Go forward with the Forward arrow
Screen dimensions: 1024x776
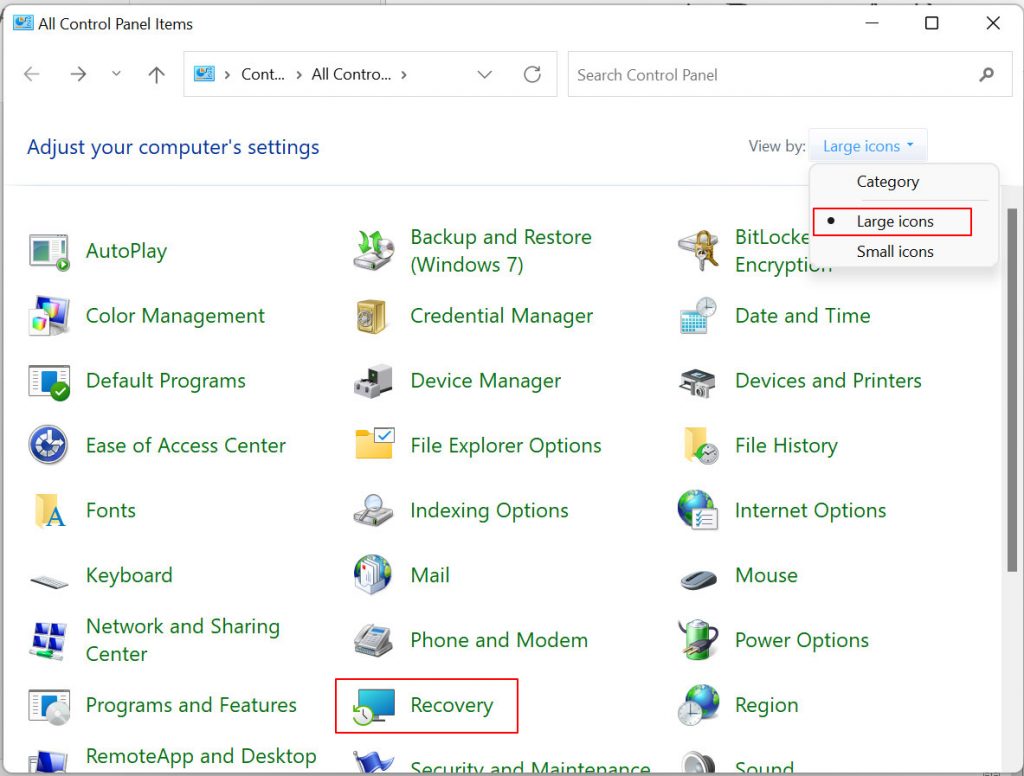click(x=78, y=74)
